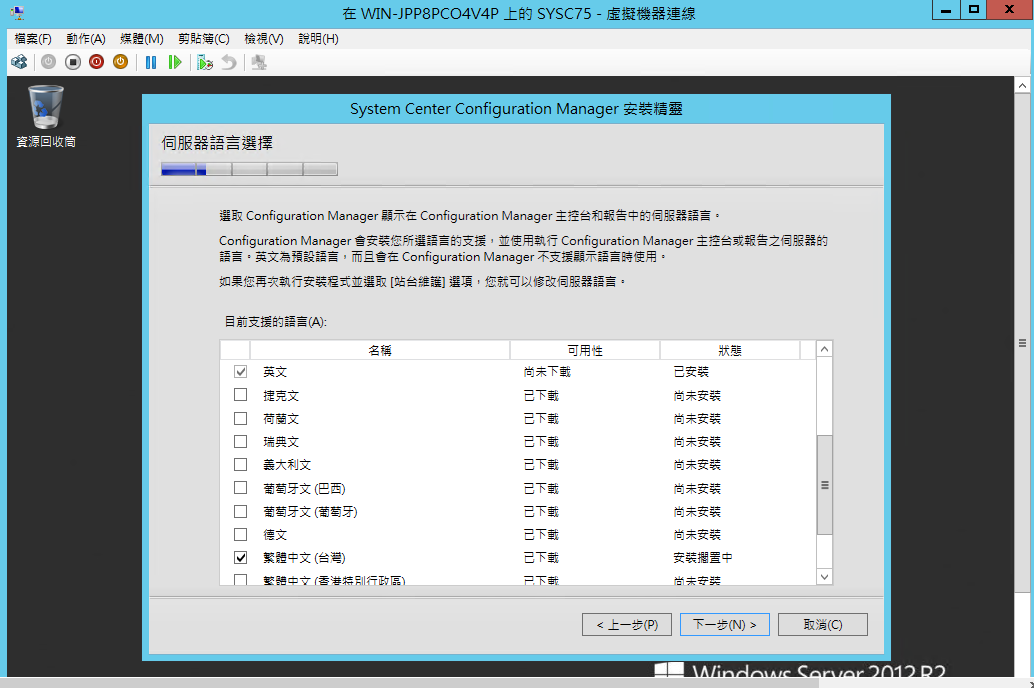This screenshot has width=1034, height=688.
Task: Go back with the 上一步(P) button
Action: pyautogui.click(x=626, y=625)
